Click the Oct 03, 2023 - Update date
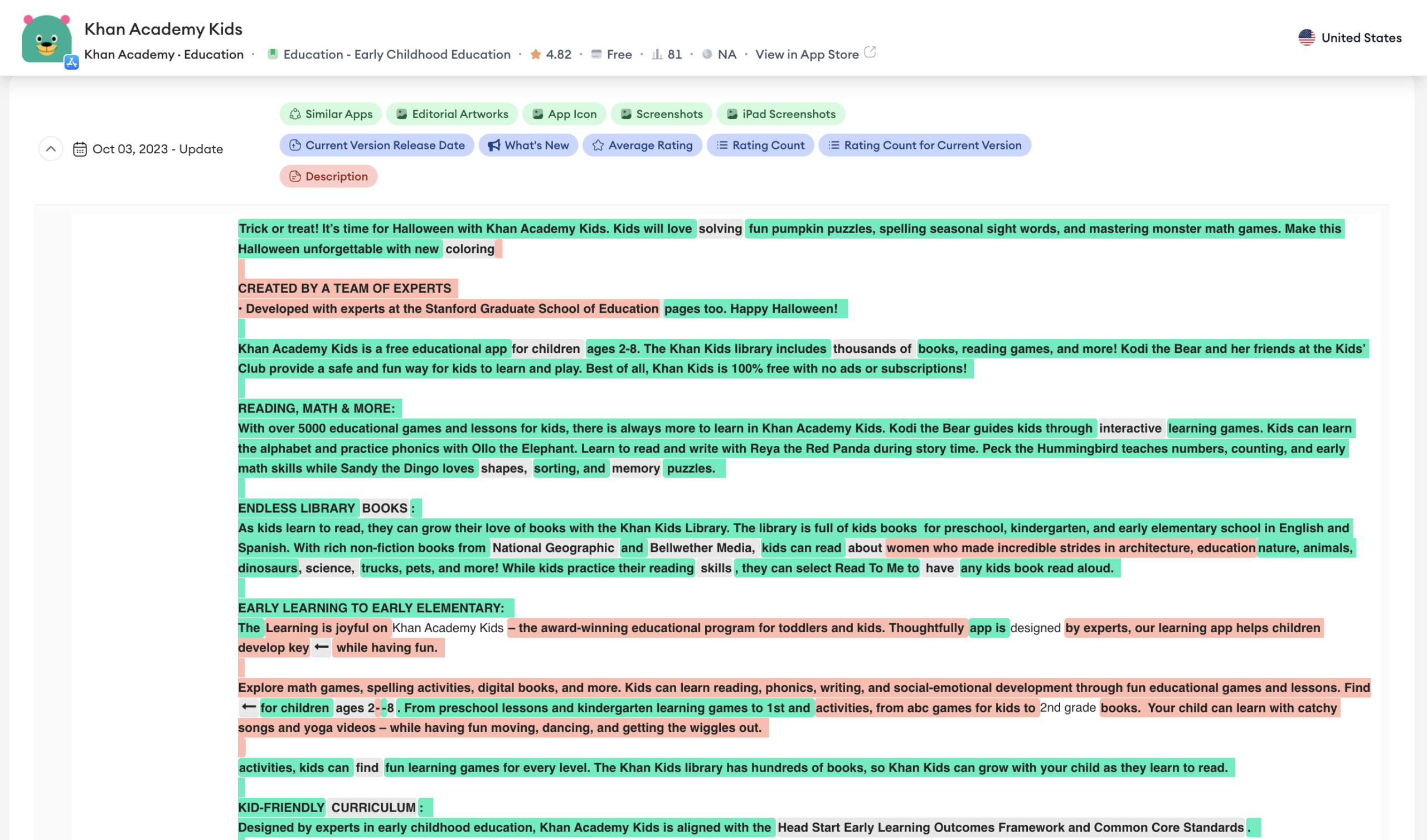This screenshot has width=1427, height=840. [157, 149]
